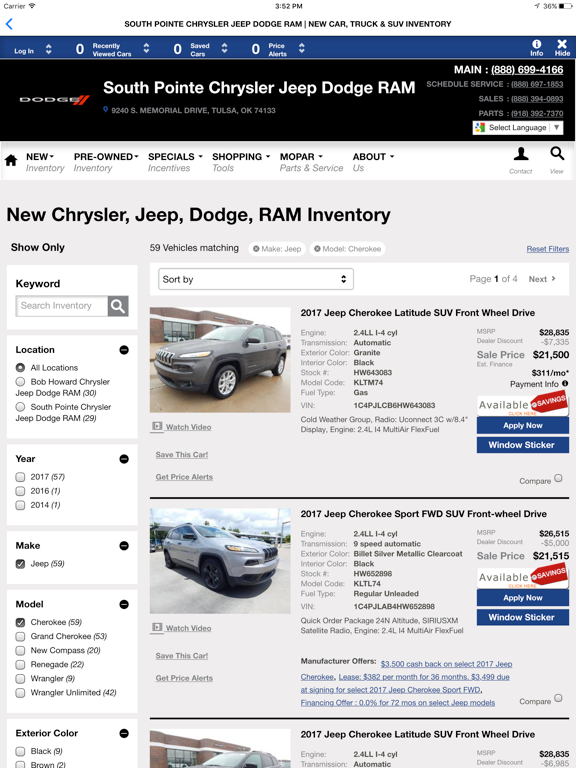Viewport: 576px width, 768px height.
Task: Select Bob Howard Chrysler Jeep Dodge RAM location
Action: coord(20,382)
